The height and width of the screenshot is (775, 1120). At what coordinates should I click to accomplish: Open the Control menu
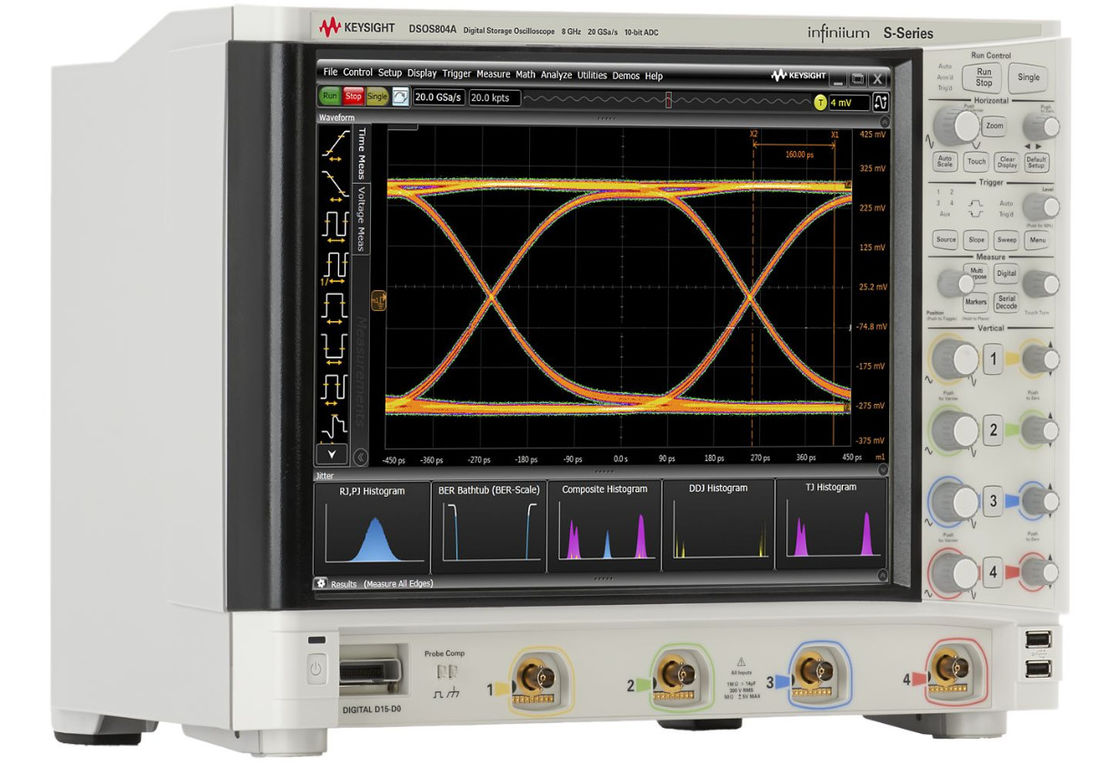coord(358,72)
